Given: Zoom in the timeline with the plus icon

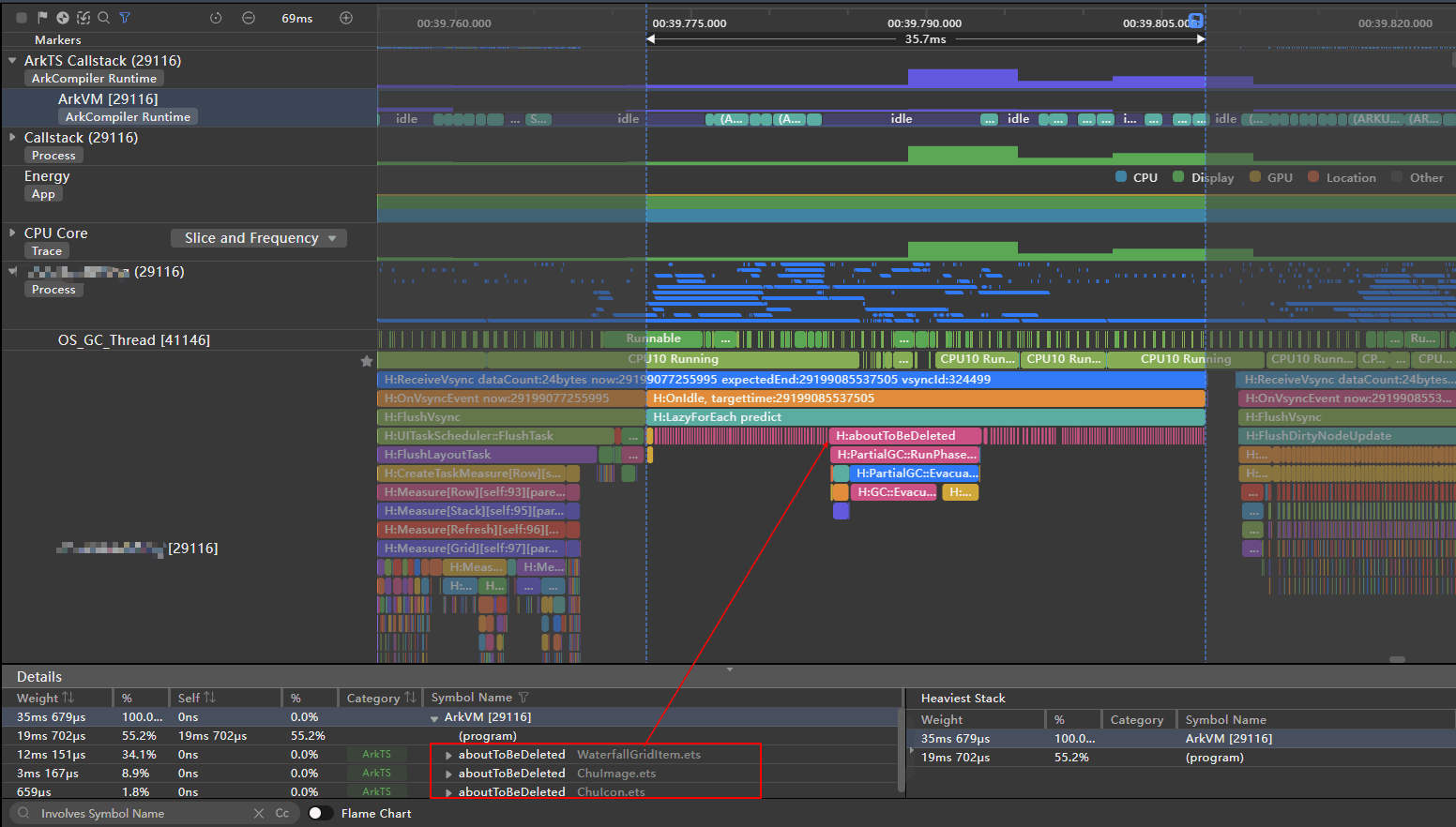Looking at the screenshot, I should click(x=346, y=18).
